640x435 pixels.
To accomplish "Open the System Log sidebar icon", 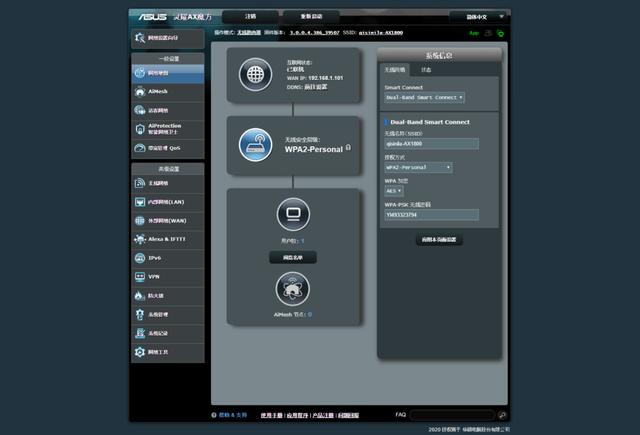I will (x=140, y=333).
